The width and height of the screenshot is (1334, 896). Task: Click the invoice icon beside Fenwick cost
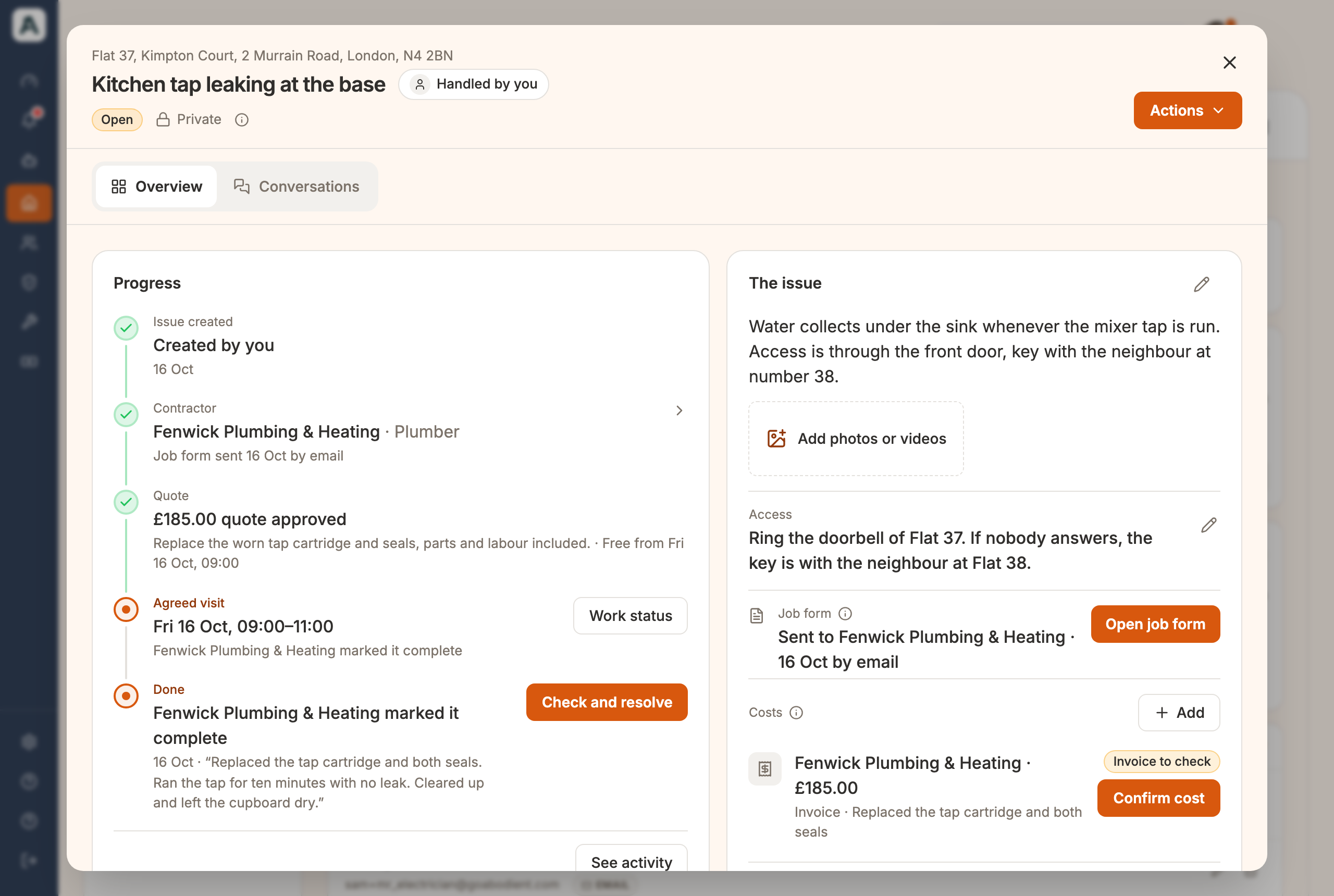tap(765, 768)
